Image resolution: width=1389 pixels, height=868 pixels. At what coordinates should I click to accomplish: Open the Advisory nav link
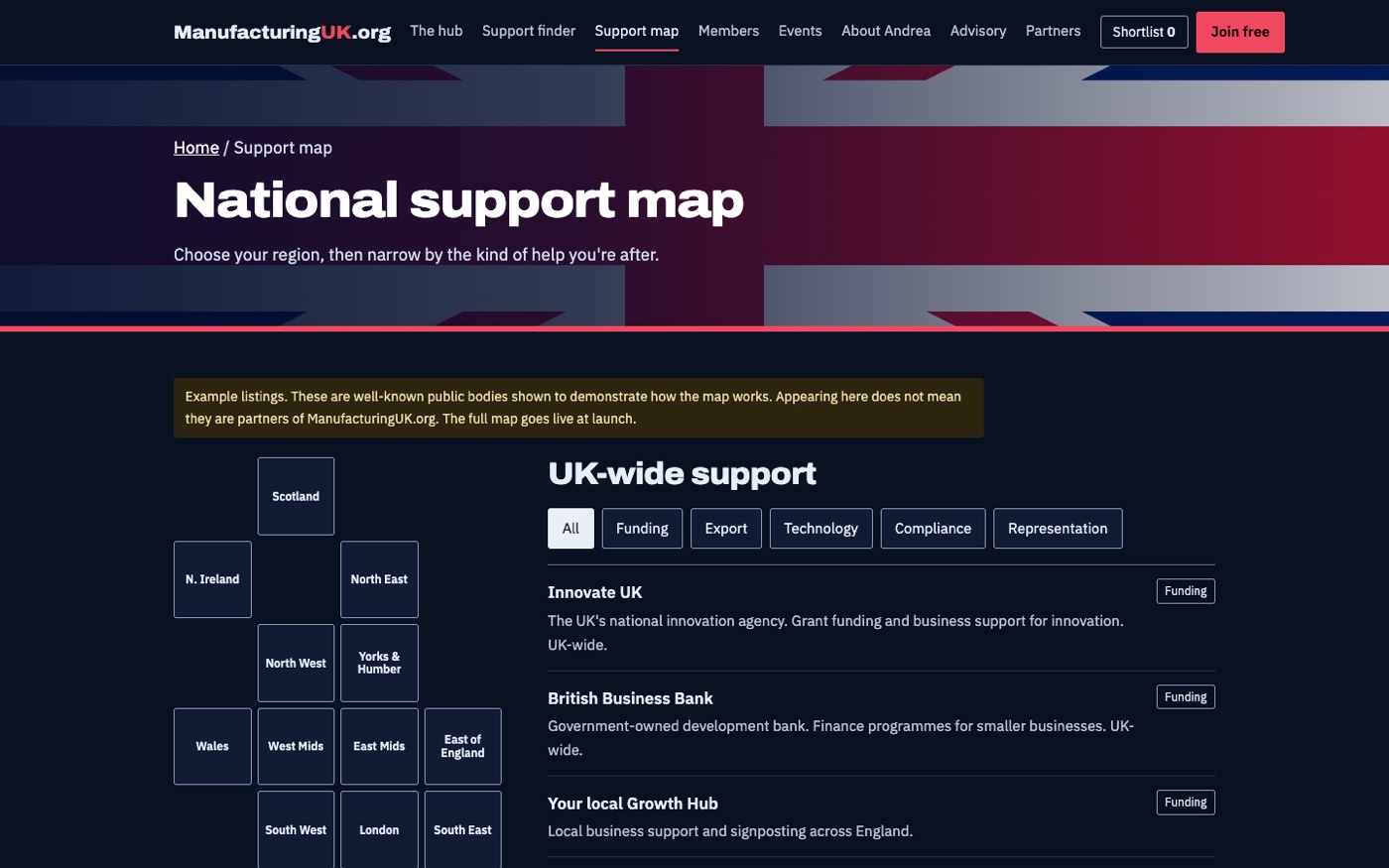[x=978, y=31]
